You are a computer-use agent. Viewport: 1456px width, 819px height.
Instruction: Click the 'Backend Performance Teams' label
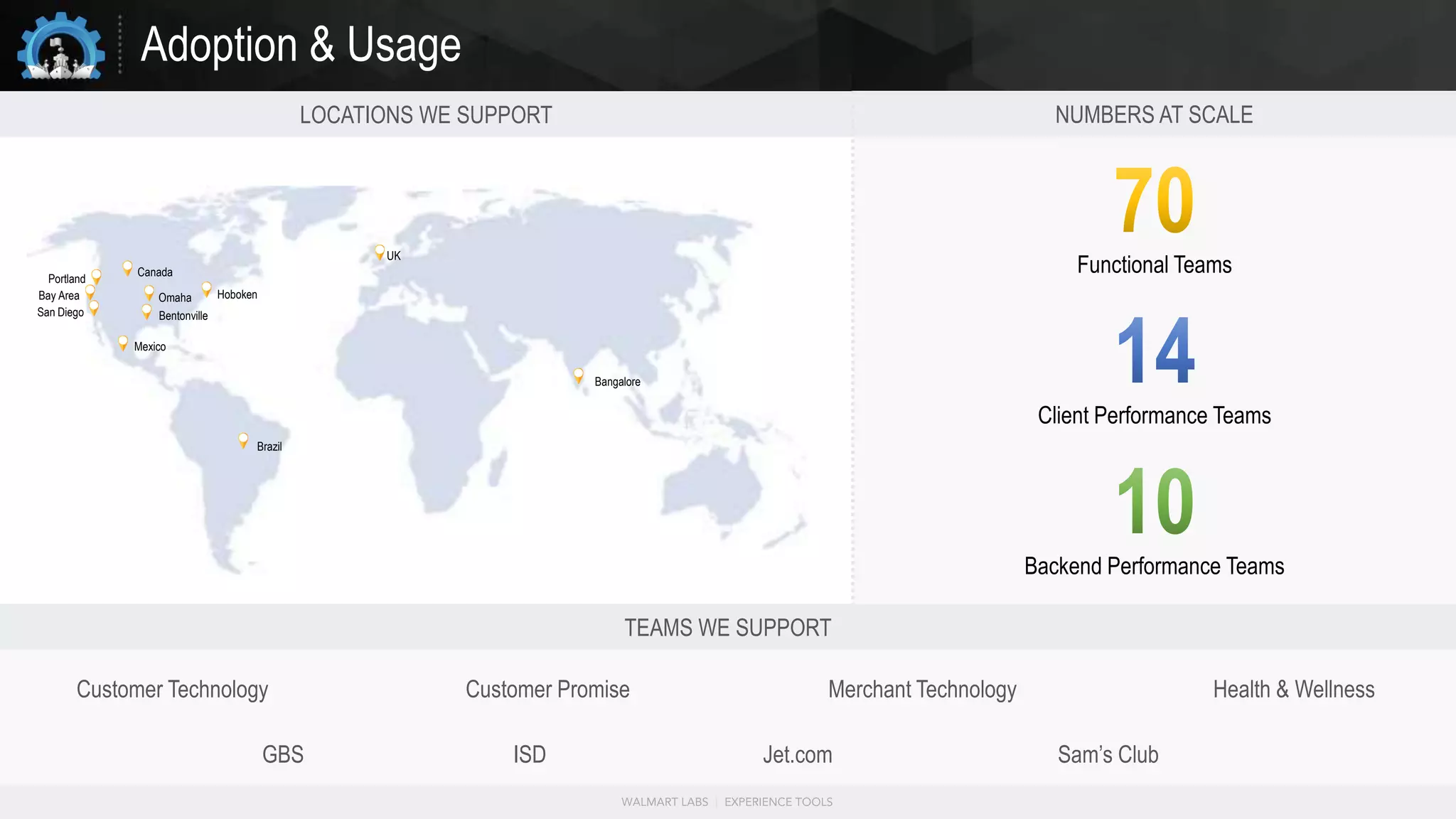click(x=1155, y=566)
